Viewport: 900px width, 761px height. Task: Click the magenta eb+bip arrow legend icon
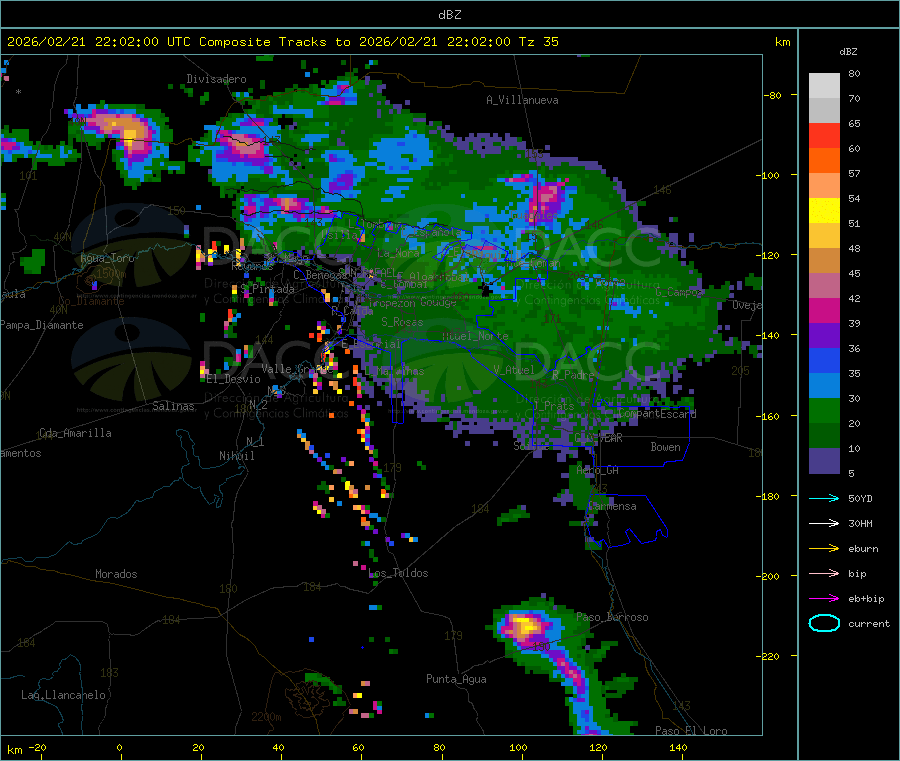pos(824,599)
